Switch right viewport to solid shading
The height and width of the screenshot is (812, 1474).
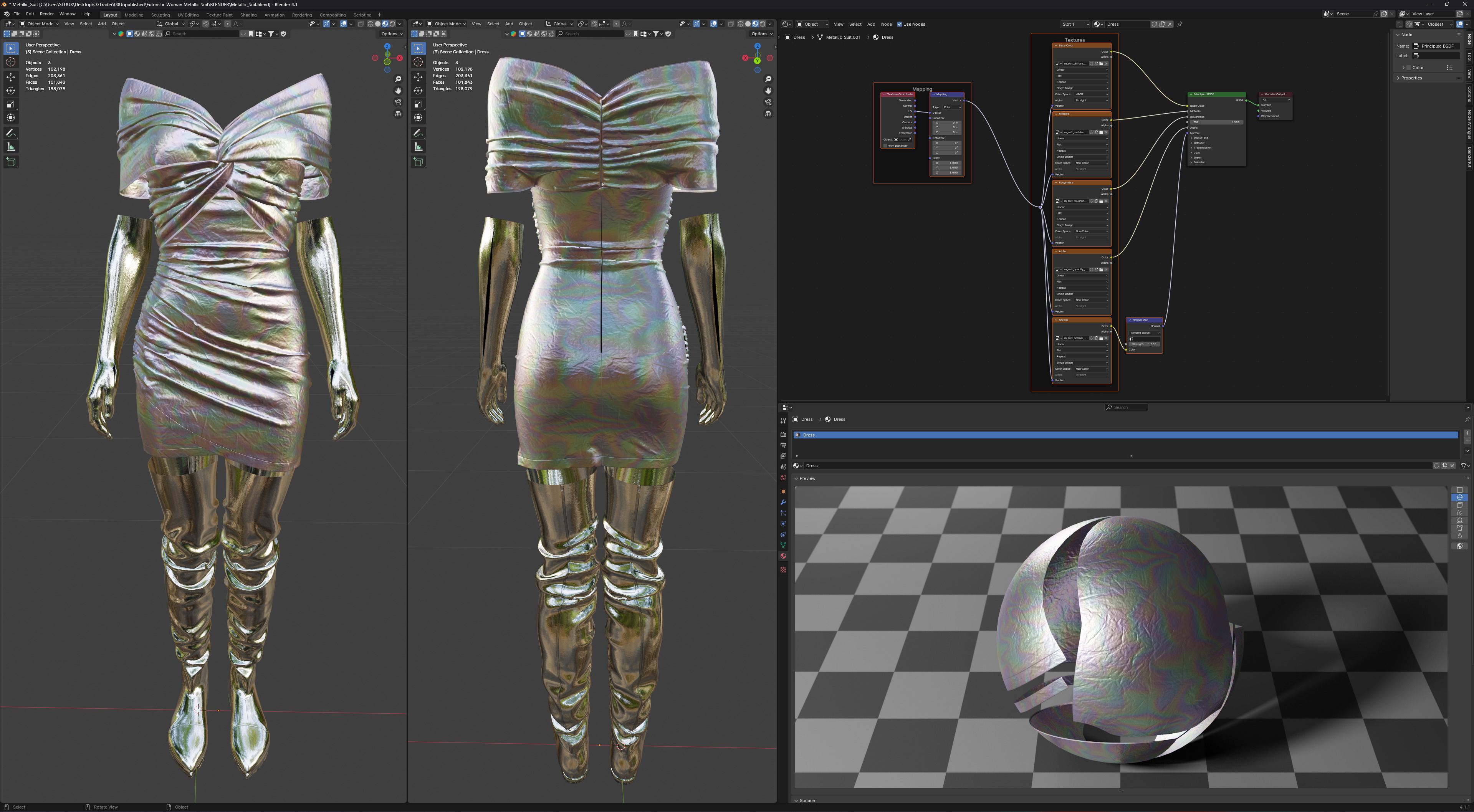point(748,24)
